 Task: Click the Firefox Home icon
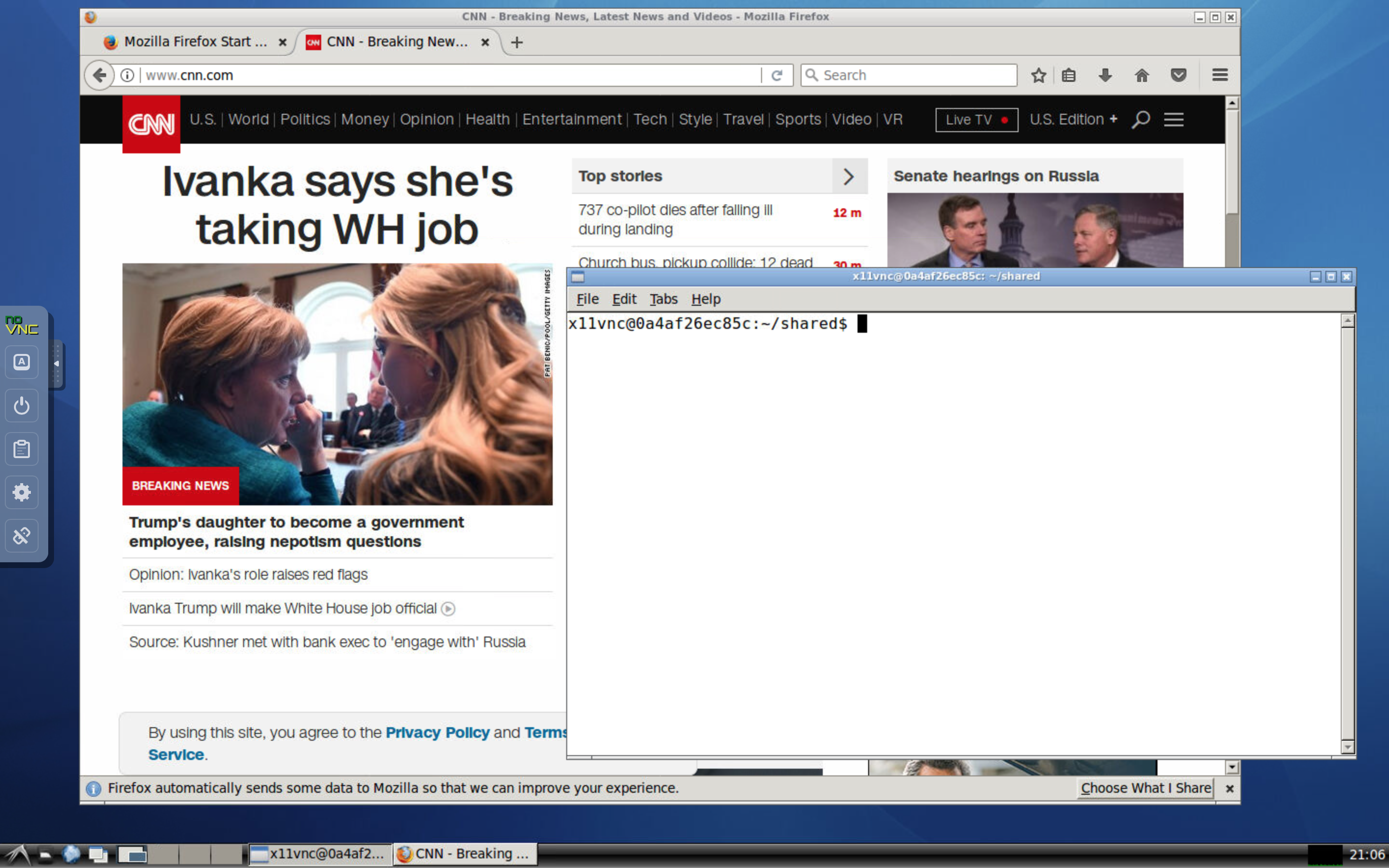[1142, 75]
